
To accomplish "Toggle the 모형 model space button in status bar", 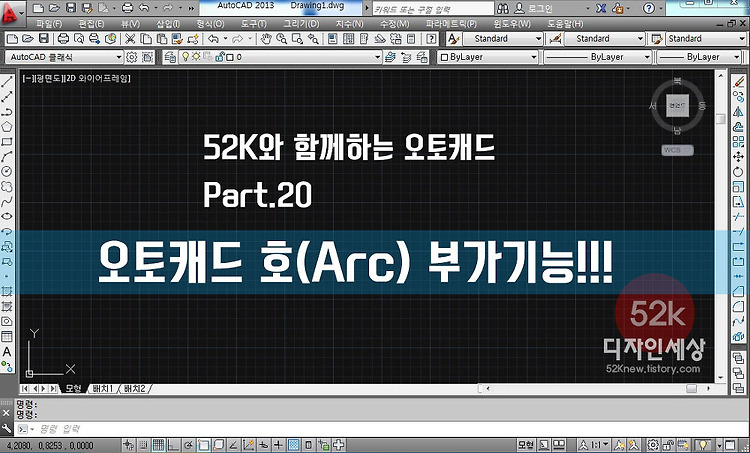I will pos(525,445).
